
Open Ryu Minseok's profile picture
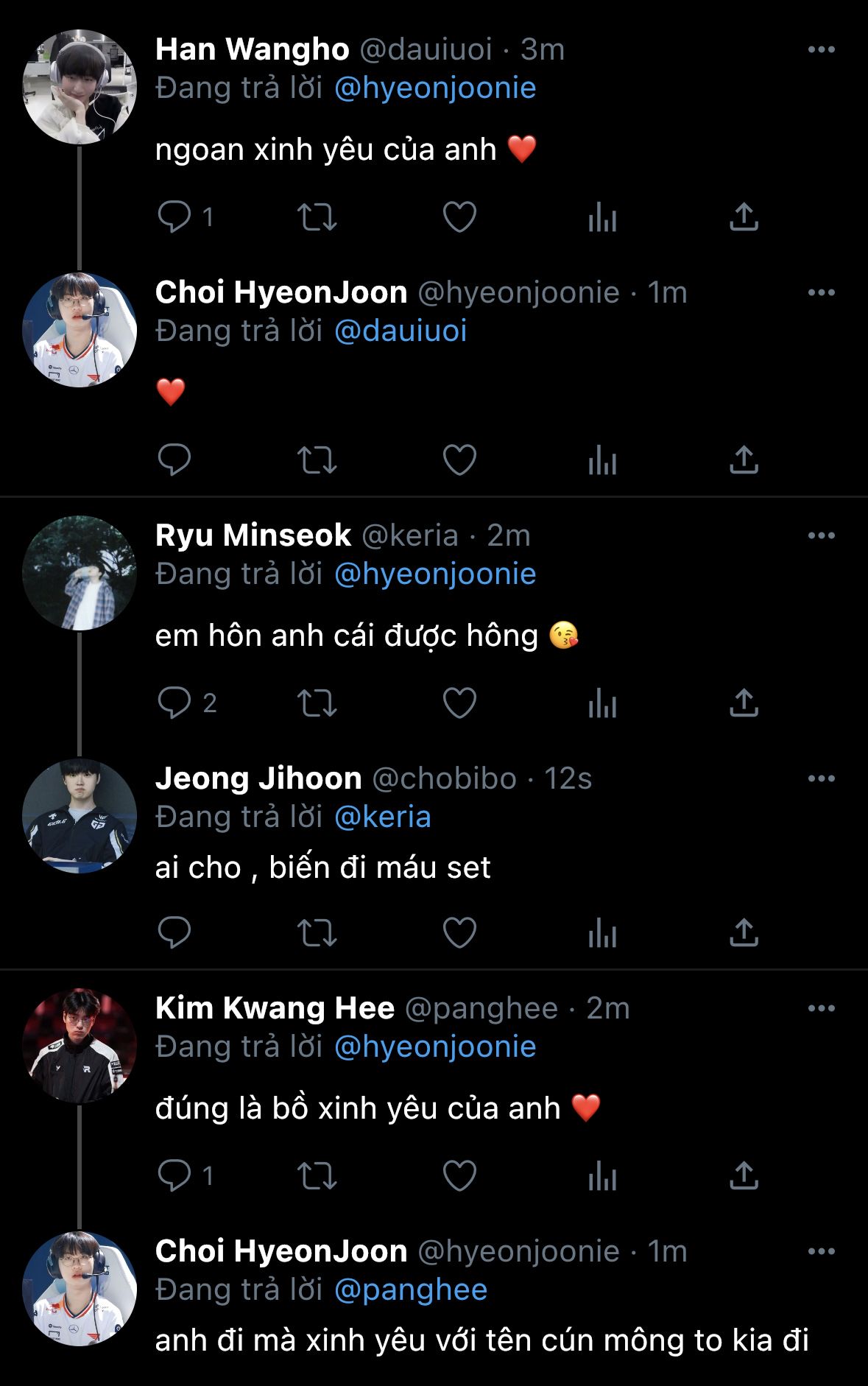[x=80, y=573]
